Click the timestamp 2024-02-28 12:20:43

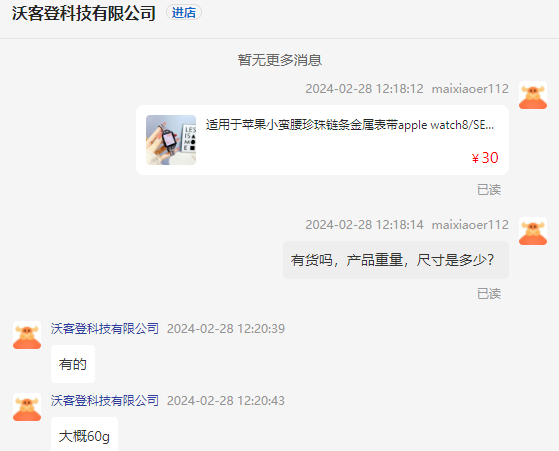[226, 401]
